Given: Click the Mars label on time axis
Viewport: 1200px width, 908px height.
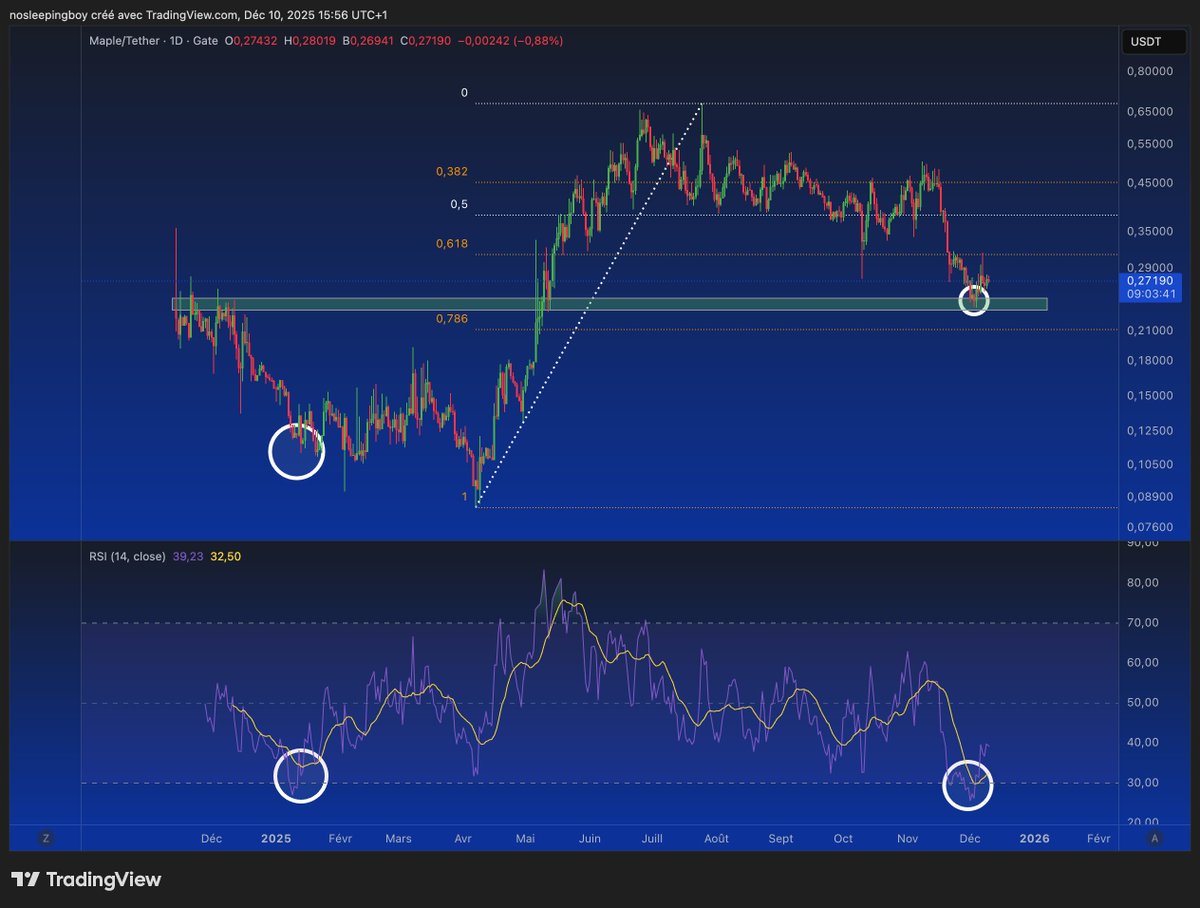Looking at the screenshot, I should (398, 839).
